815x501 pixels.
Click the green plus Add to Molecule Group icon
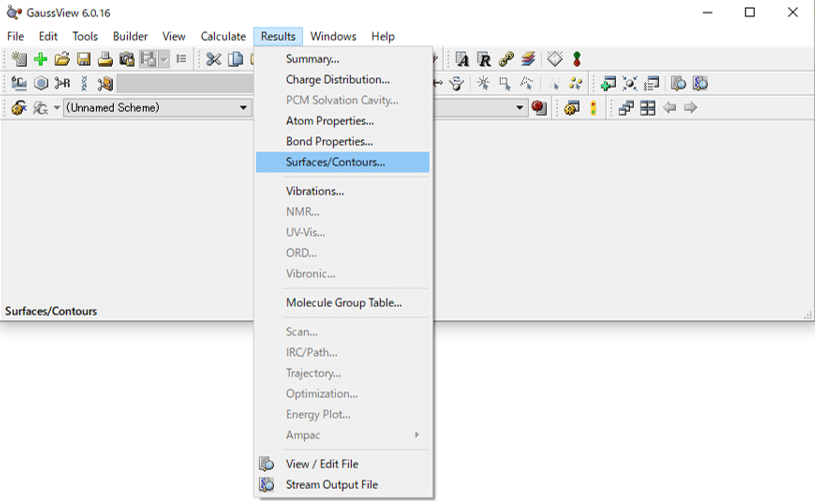tap(41, 59)
